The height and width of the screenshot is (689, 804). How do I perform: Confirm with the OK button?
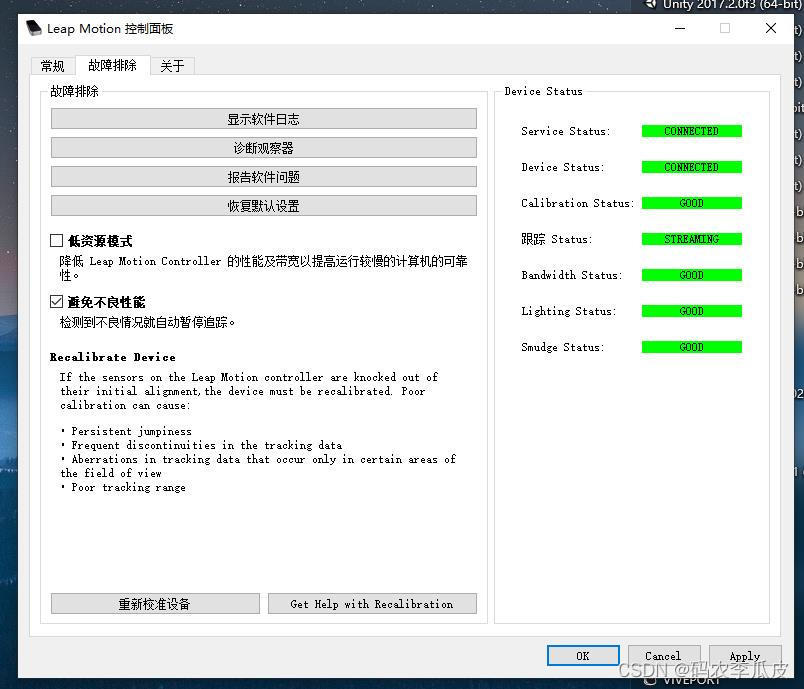583,655
